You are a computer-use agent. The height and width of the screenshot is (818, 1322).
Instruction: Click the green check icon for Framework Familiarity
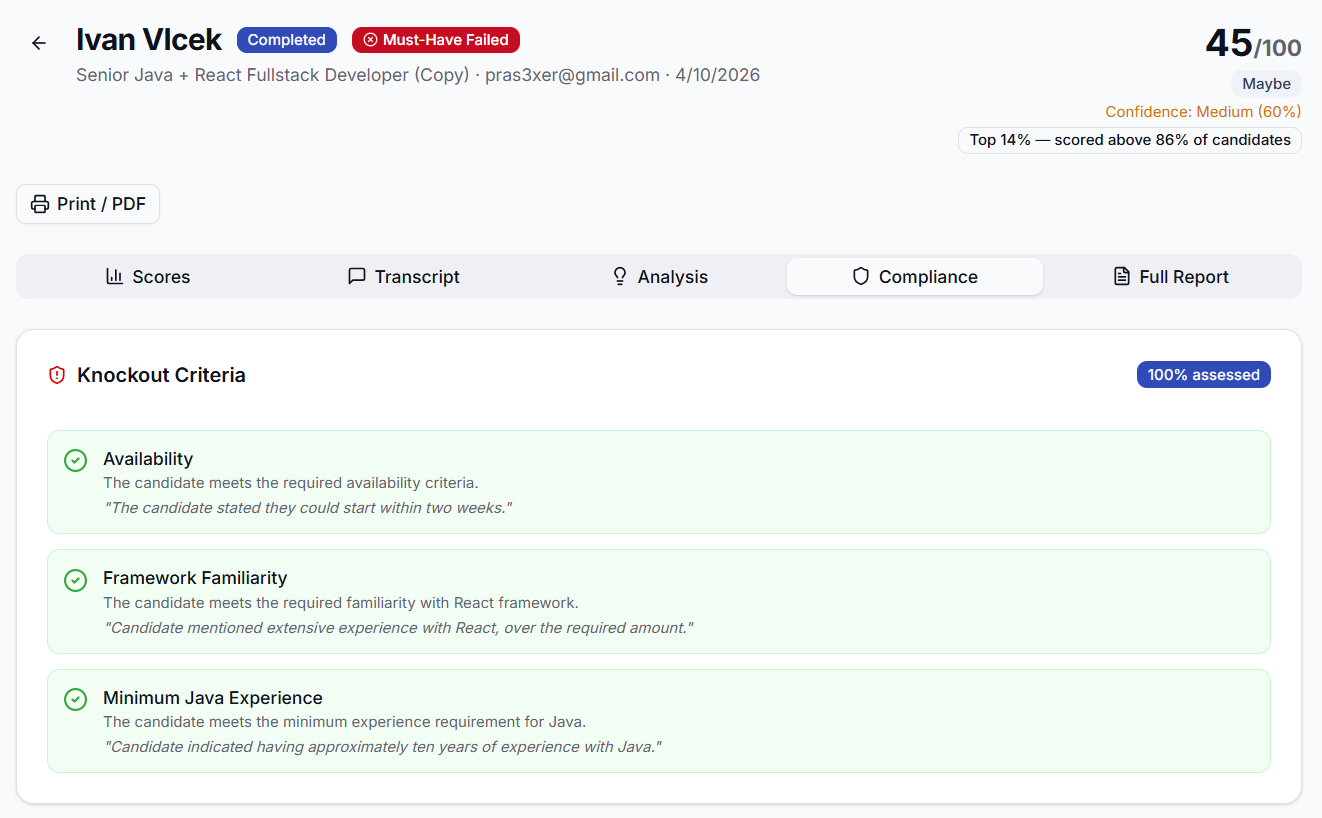(x=75, y=580)
